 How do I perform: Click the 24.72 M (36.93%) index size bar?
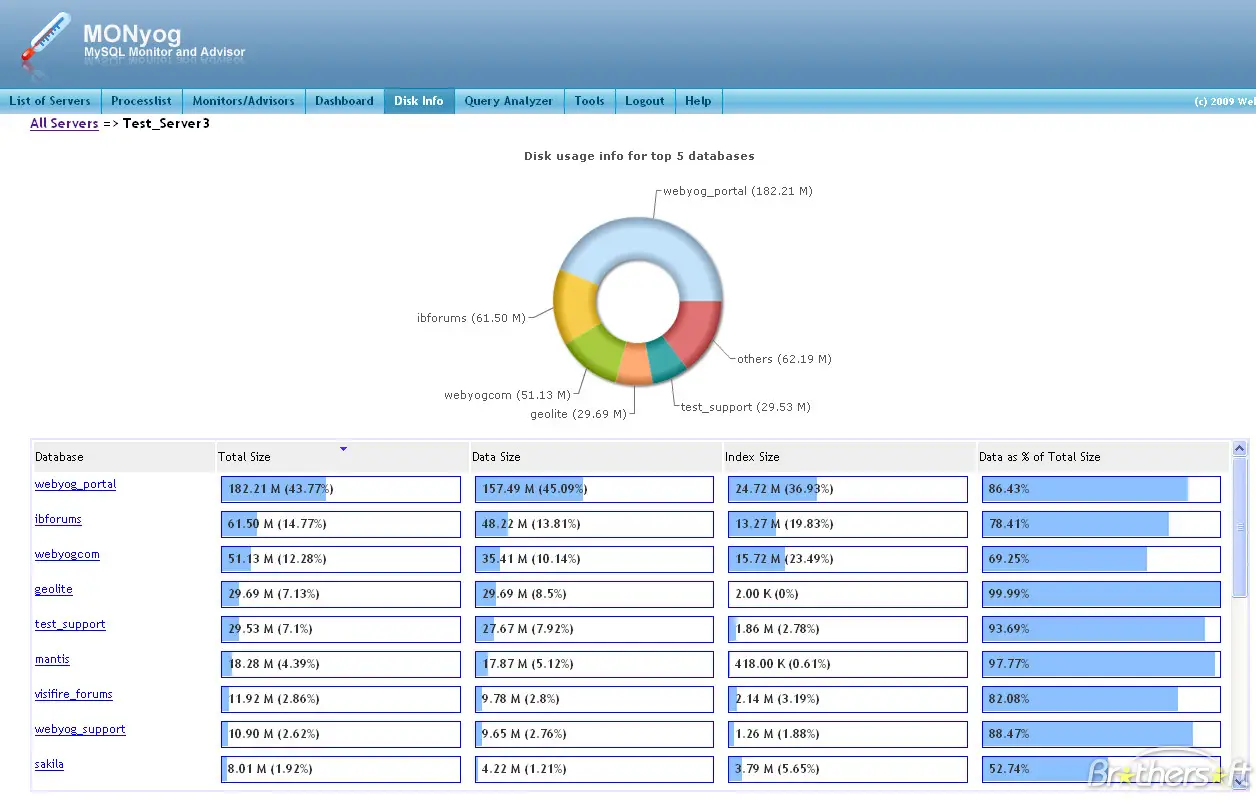tap(848, 489)
